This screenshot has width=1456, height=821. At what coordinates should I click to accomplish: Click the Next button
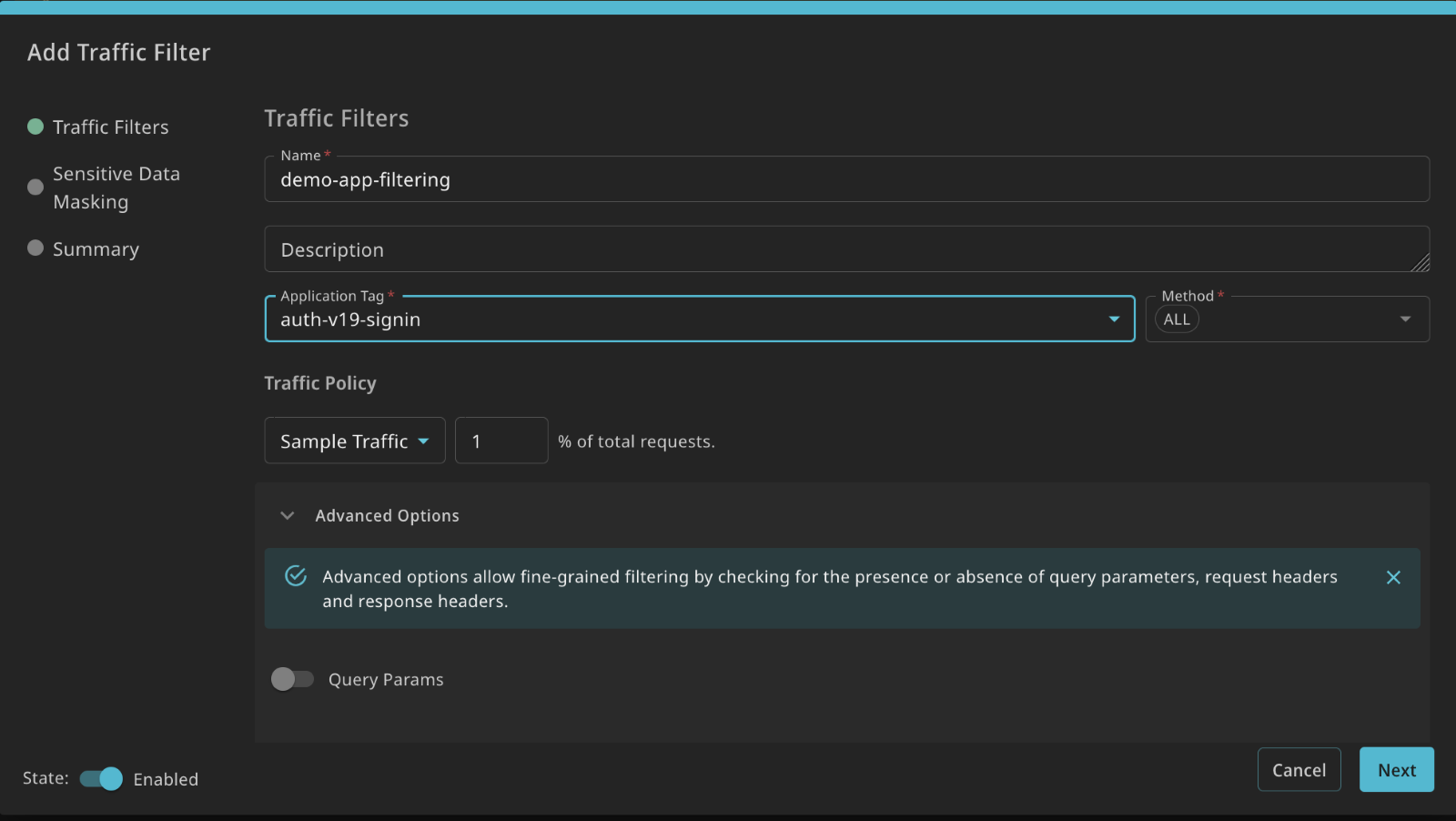[x=1397, y=770]
